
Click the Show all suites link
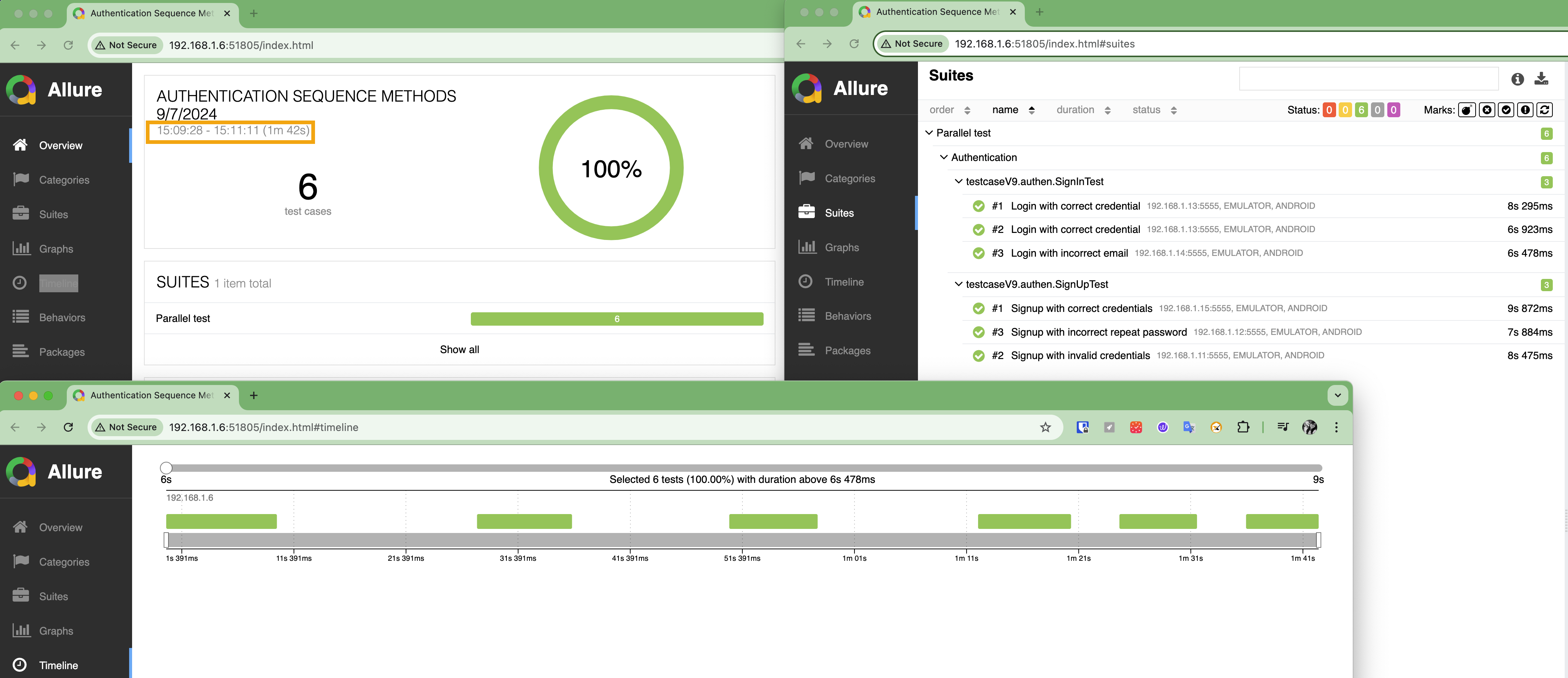(459, 349)
